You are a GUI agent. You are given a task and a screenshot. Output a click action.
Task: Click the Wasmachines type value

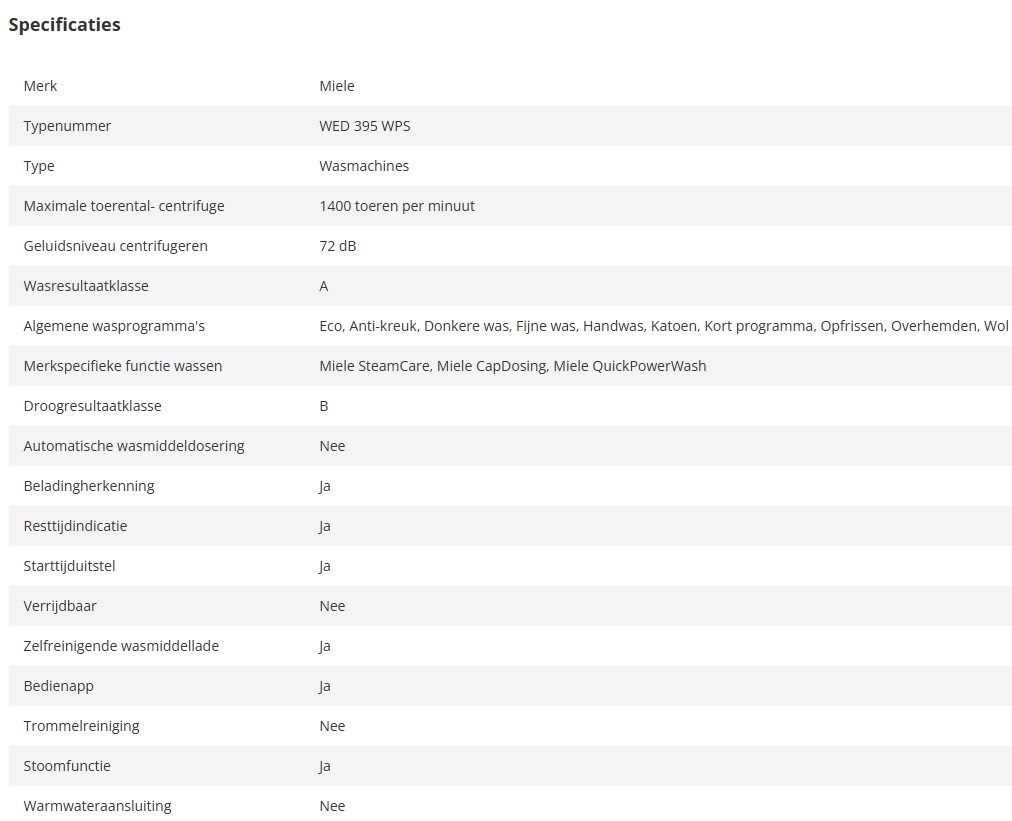364,166
